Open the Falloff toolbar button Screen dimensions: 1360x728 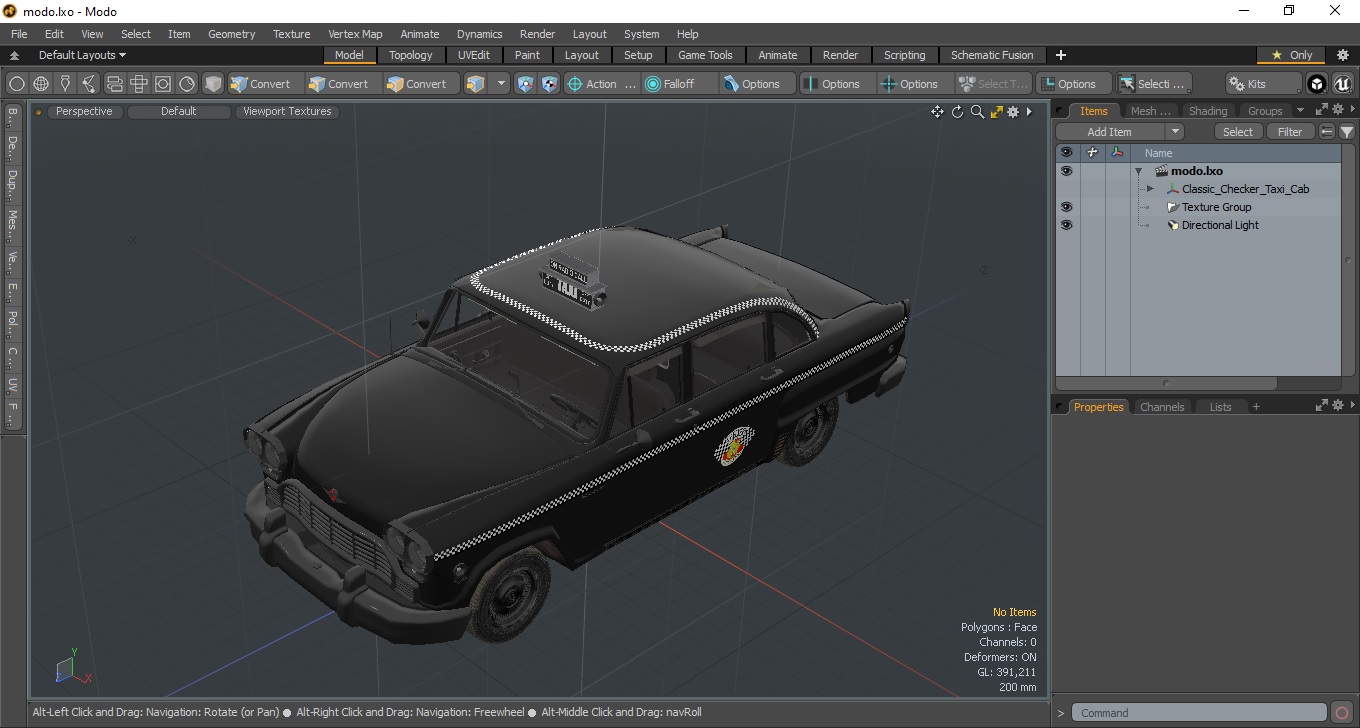(x=680, y=84)
